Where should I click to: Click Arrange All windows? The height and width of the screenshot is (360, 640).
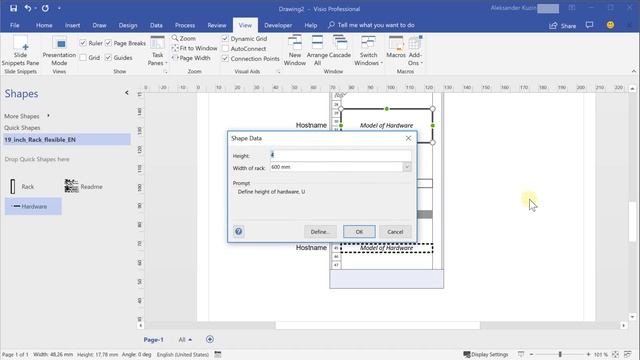[x=317, y=51]
